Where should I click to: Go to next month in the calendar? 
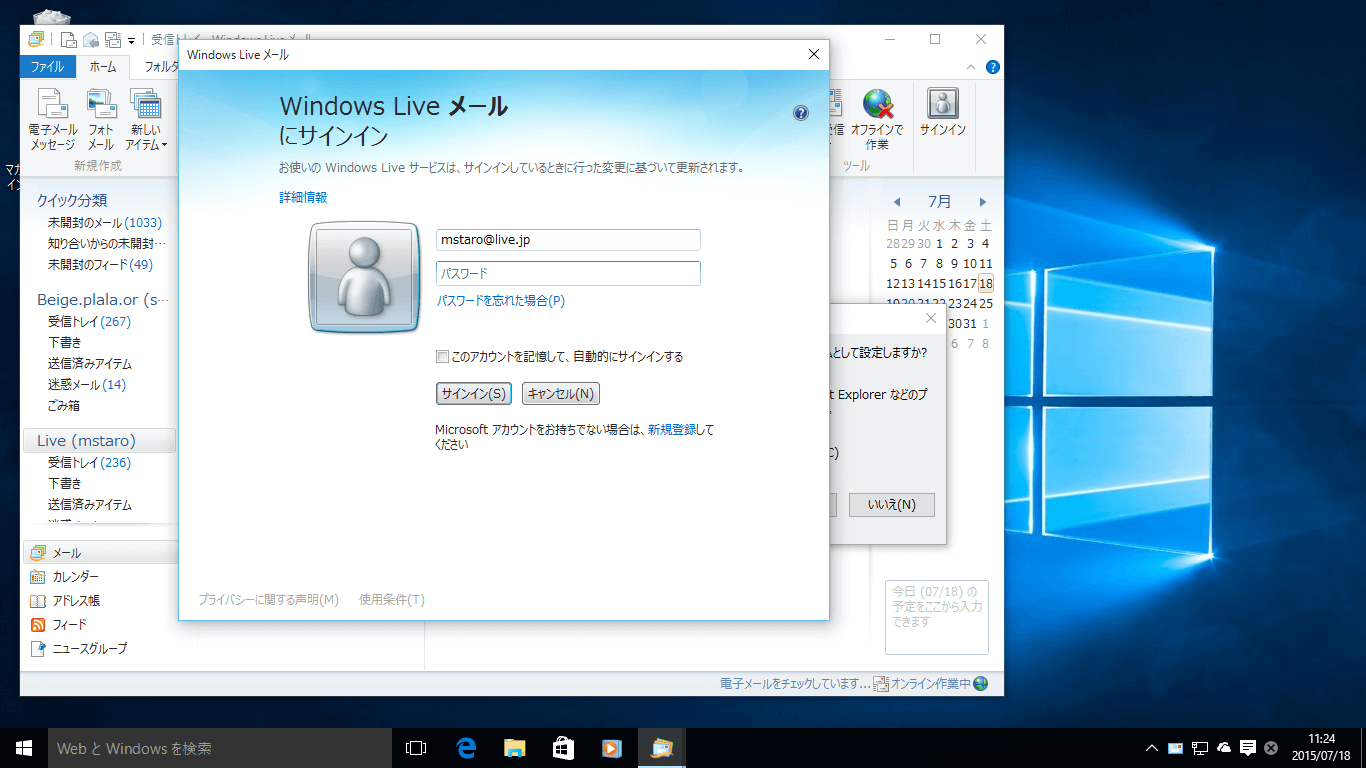click(983, 202)
